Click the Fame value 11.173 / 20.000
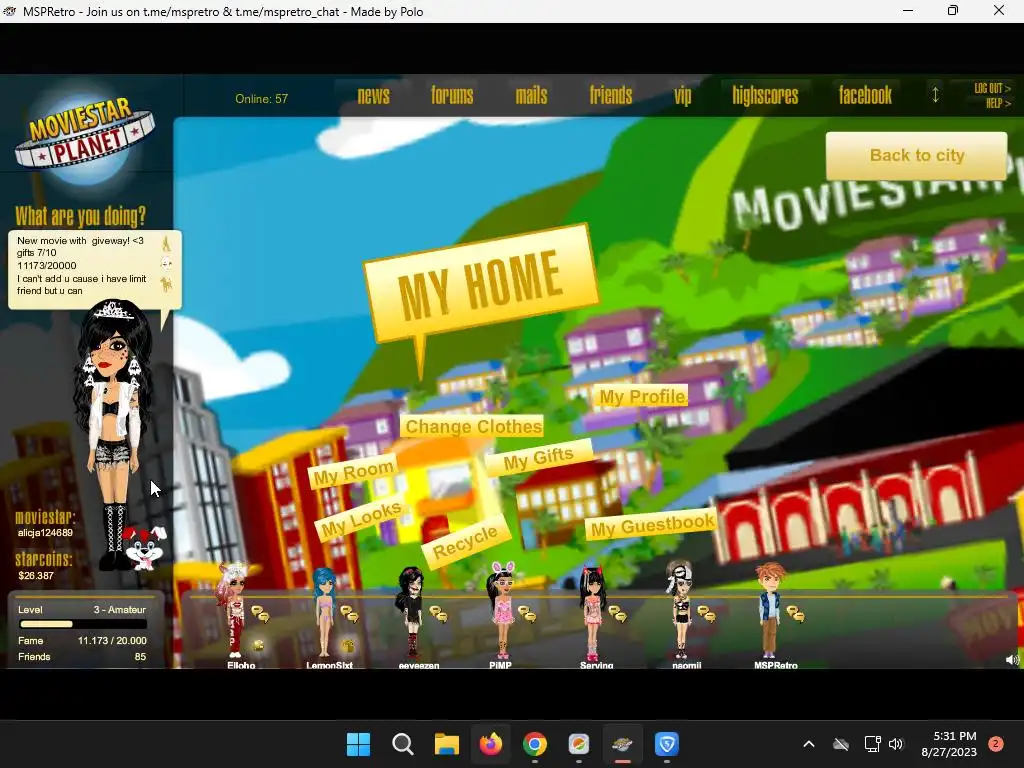1024x768 pixels. tap(112, 641)
